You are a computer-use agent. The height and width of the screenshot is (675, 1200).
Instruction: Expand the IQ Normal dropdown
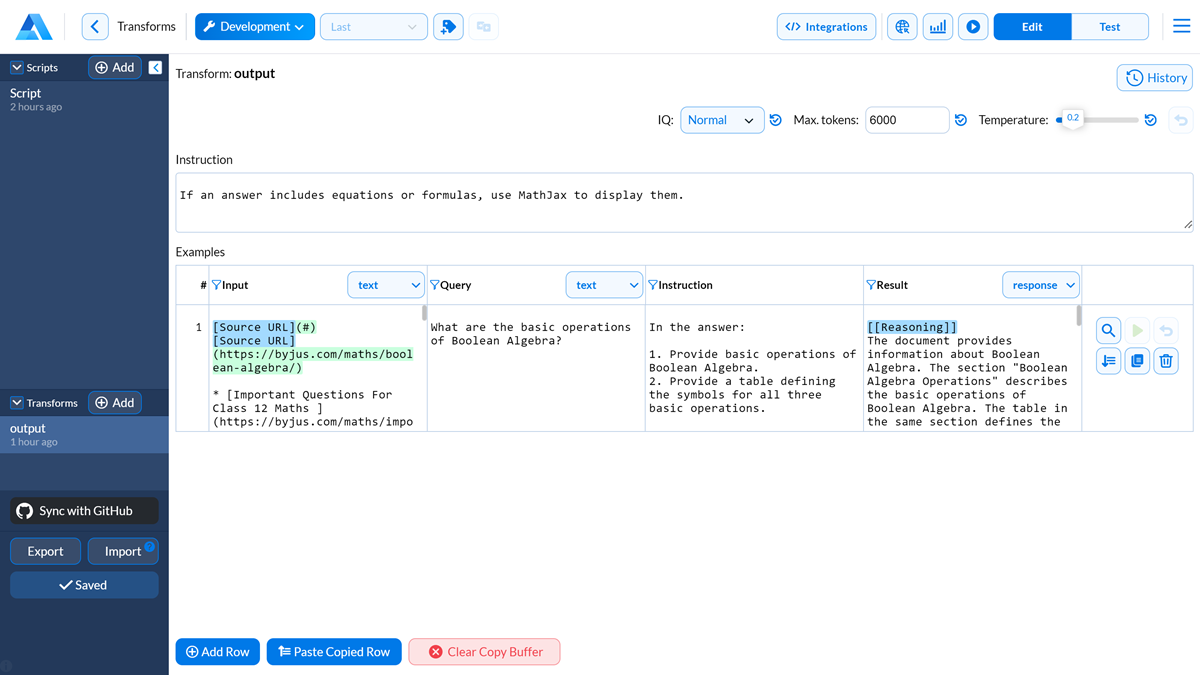coord(722,120)
